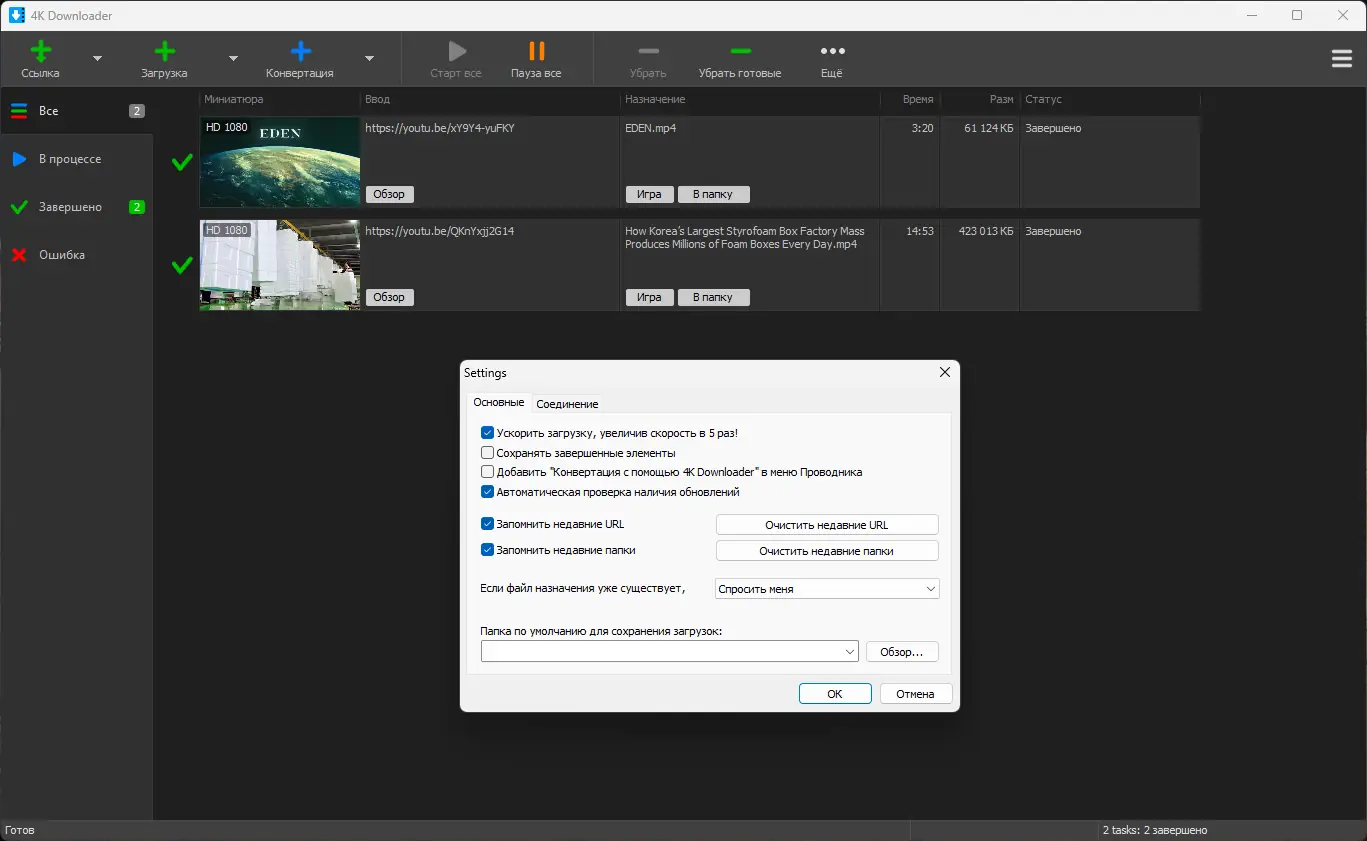Switch to the Соединение tab

[x=567, y=404]
